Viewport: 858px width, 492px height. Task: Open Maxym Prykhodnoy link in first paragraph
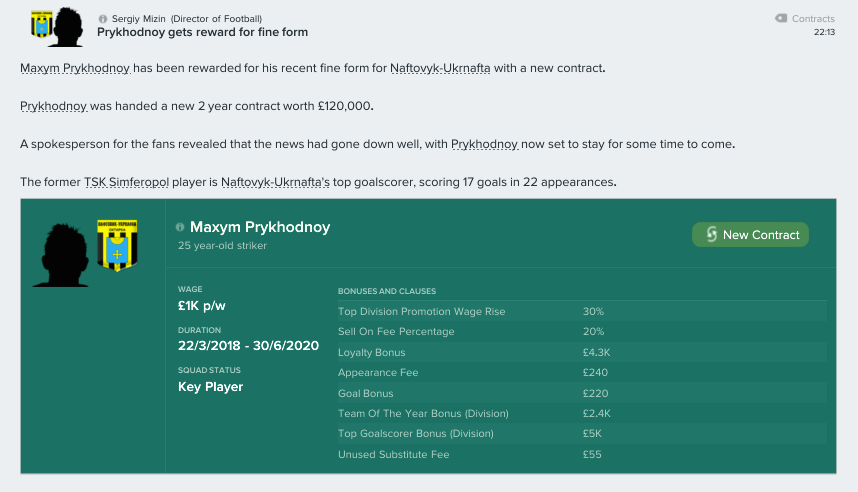point(75,68)
